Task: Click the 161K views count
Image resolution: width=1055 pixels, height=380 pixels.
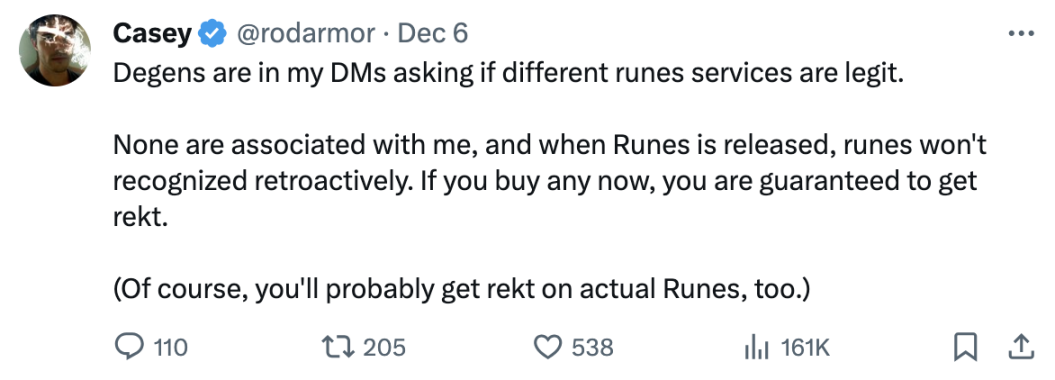Action: [805, 348]
